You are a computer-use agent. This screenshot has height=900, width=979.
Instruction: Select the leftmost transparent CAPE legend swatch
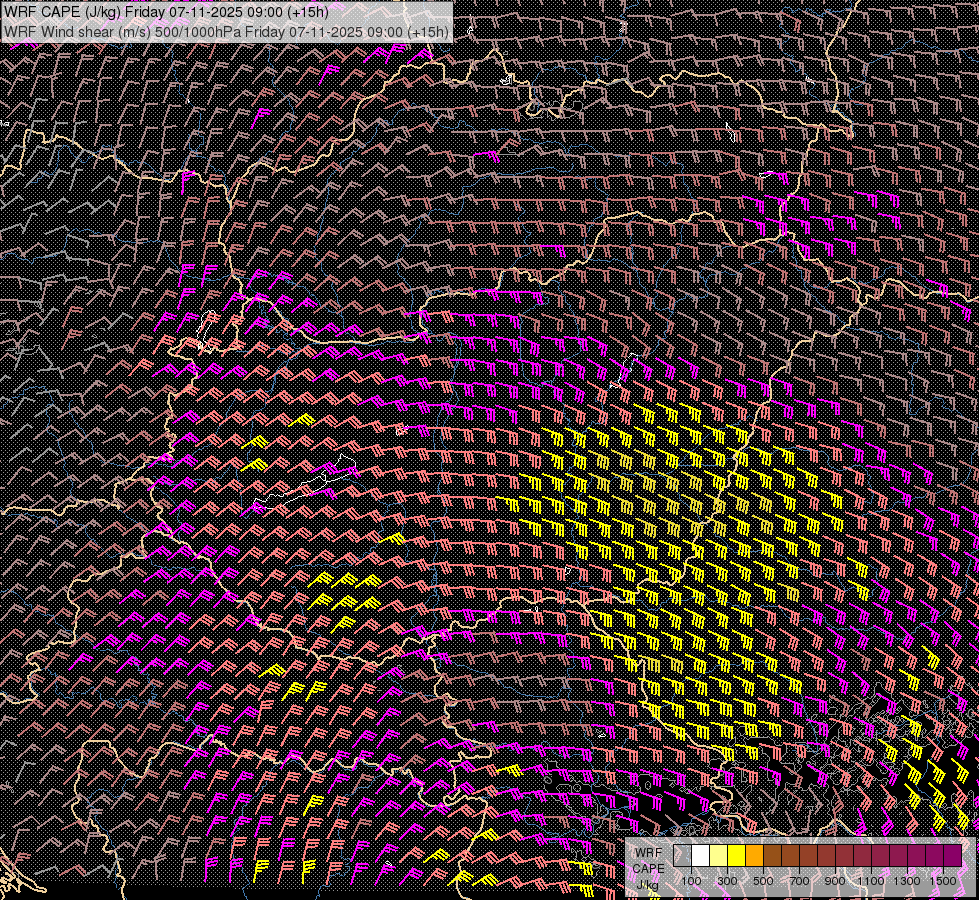[683, 856]
